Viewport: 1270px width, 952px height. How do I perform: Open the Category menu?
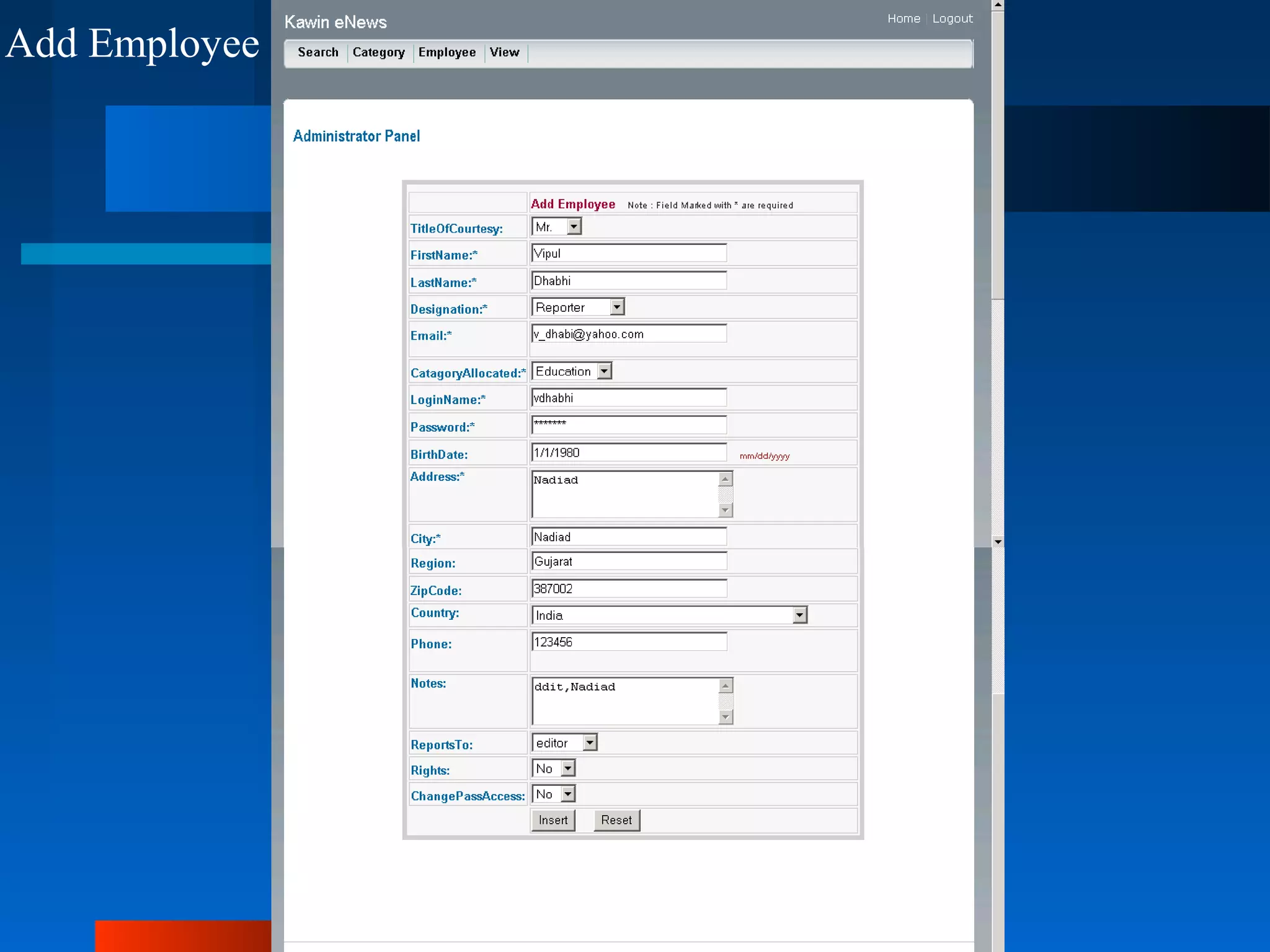point(378,53)
